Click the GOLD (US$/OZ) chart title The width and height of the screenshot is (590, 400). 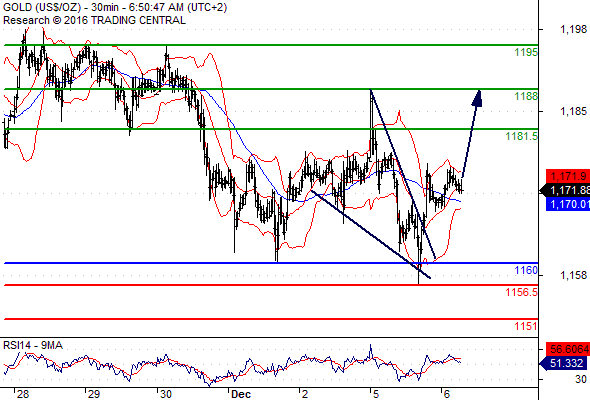coord(42,7)
